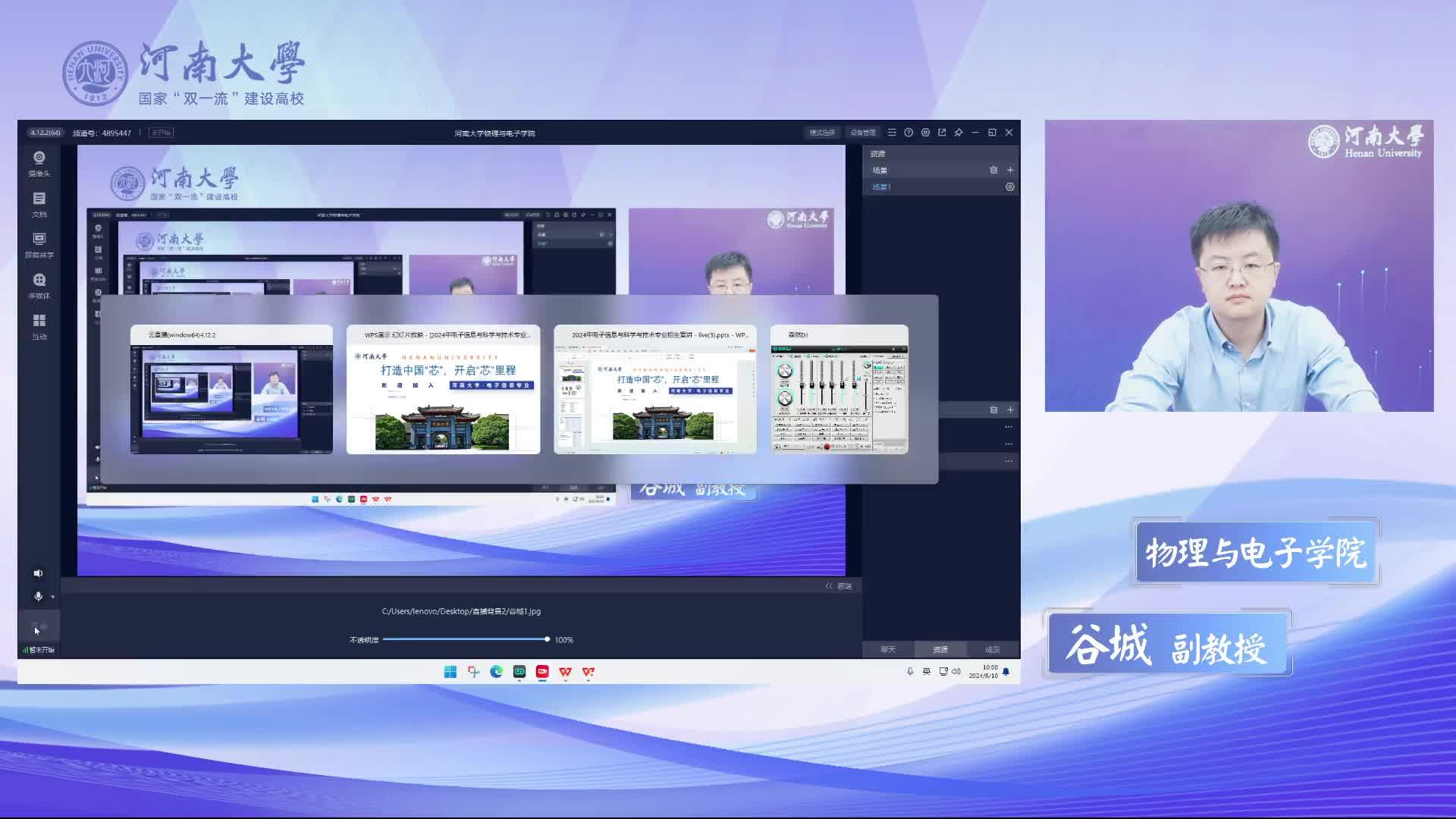Click the 设备管理 device management button
The image size is (1456, 819).
click(863, 133)
